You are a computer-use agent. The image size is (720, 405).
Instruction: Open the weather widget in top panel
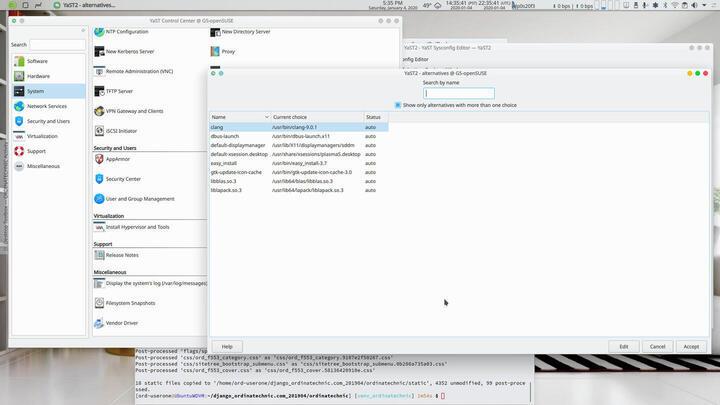click(433, 6)
